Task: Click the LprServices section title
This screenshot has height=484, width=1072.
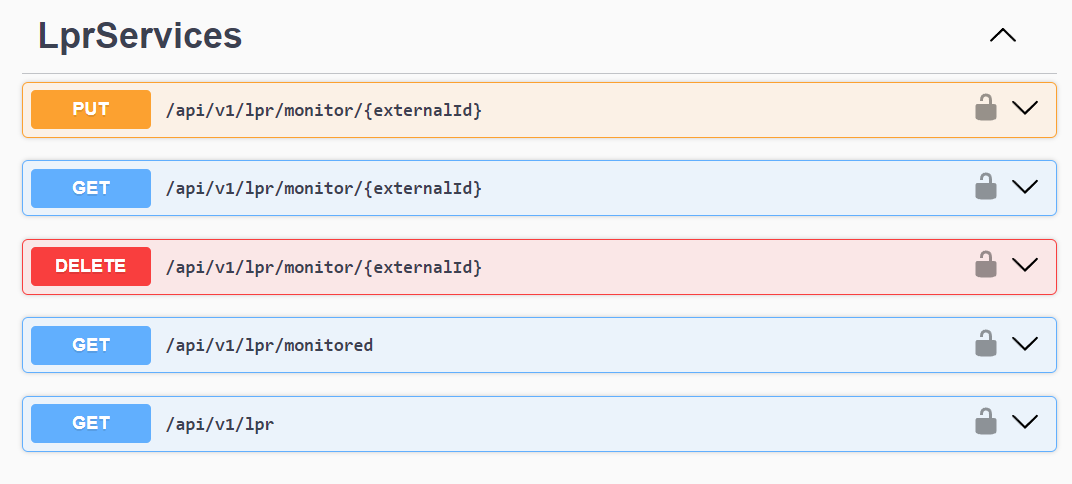Action: (x=139, y=36)
